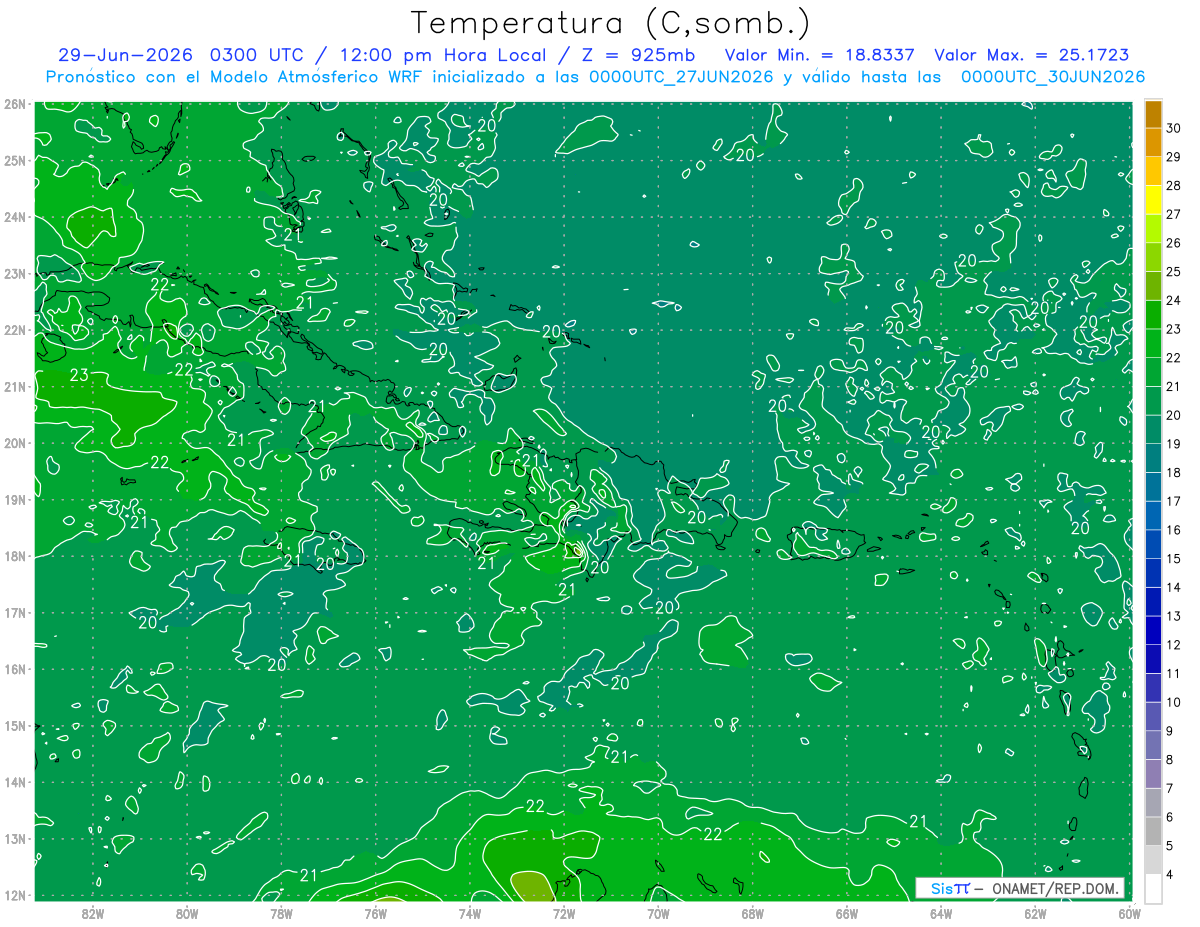Click the title 'Temperatura (C,somb.)'
The width and height of the screenshot is (1200, 927).
611,23
